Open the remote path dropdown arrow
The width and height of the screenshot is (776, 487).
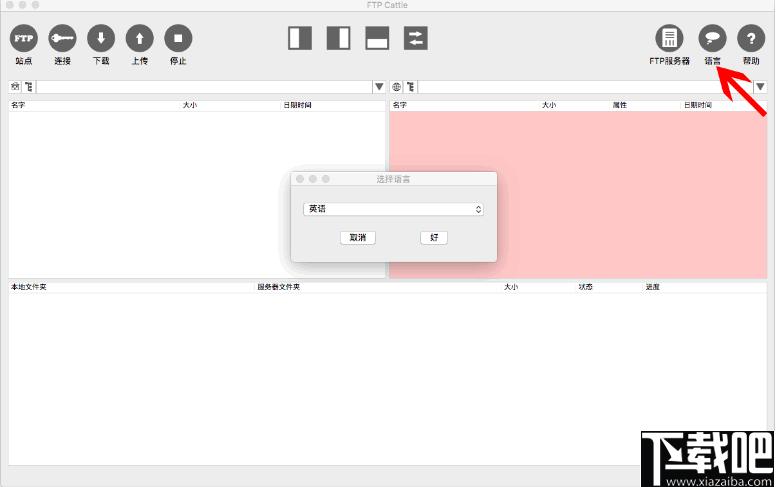[760, 87]
